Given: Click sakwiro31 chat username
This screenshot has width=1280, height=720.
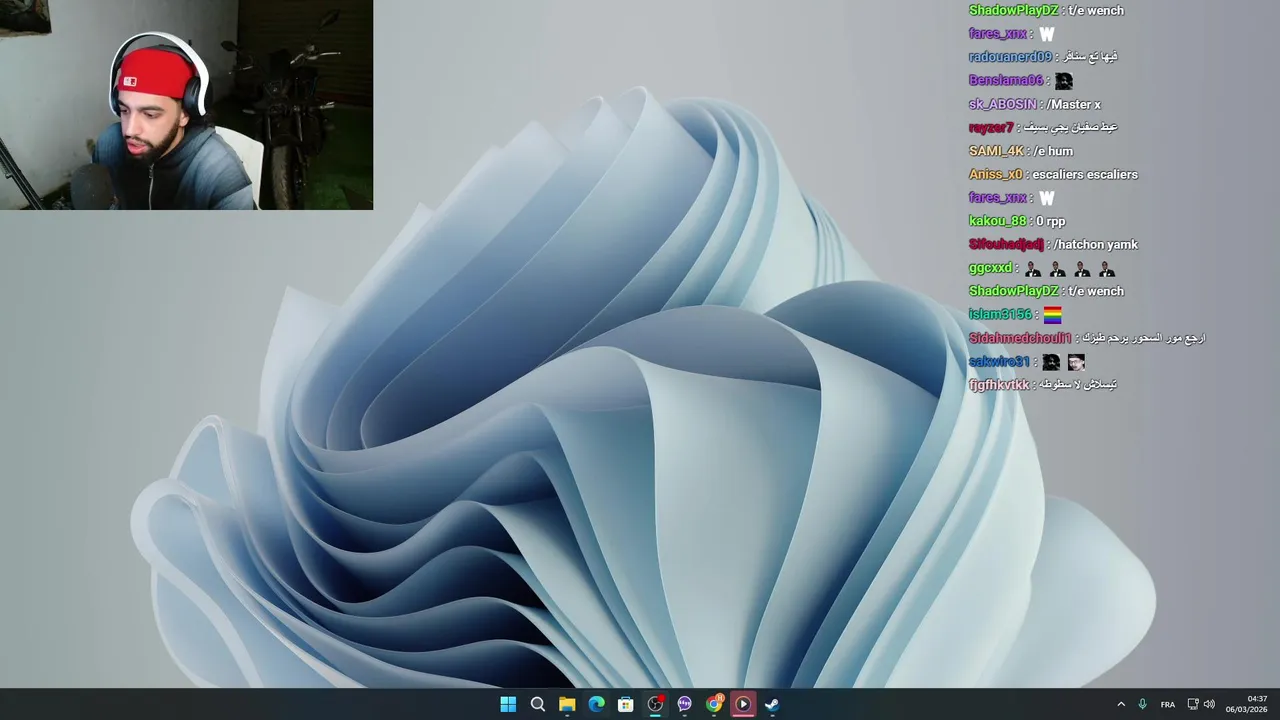Looking at the screenshot, I should [x=999, y=361].
